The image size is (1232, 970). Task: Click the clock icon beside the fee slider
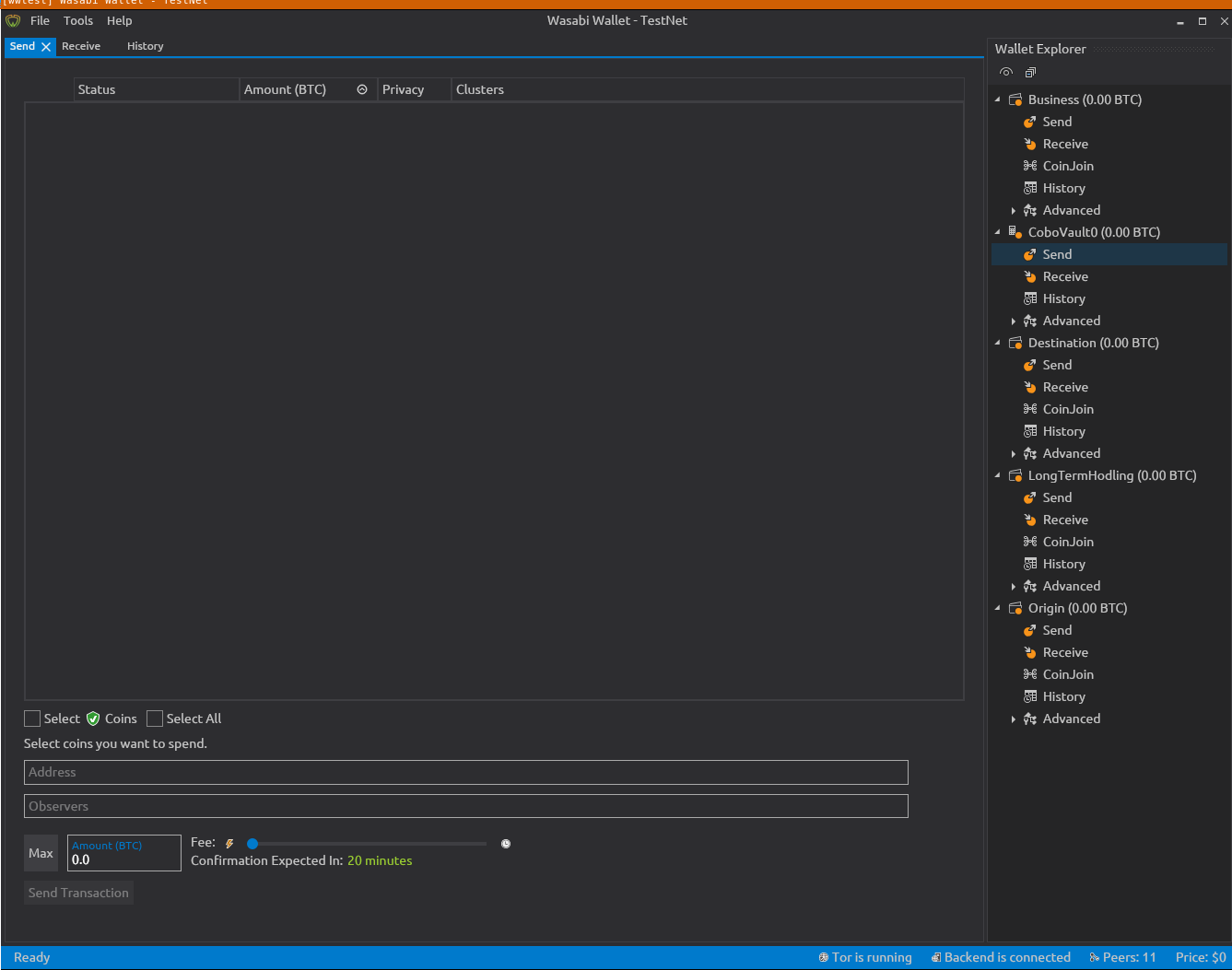(505, 843)
